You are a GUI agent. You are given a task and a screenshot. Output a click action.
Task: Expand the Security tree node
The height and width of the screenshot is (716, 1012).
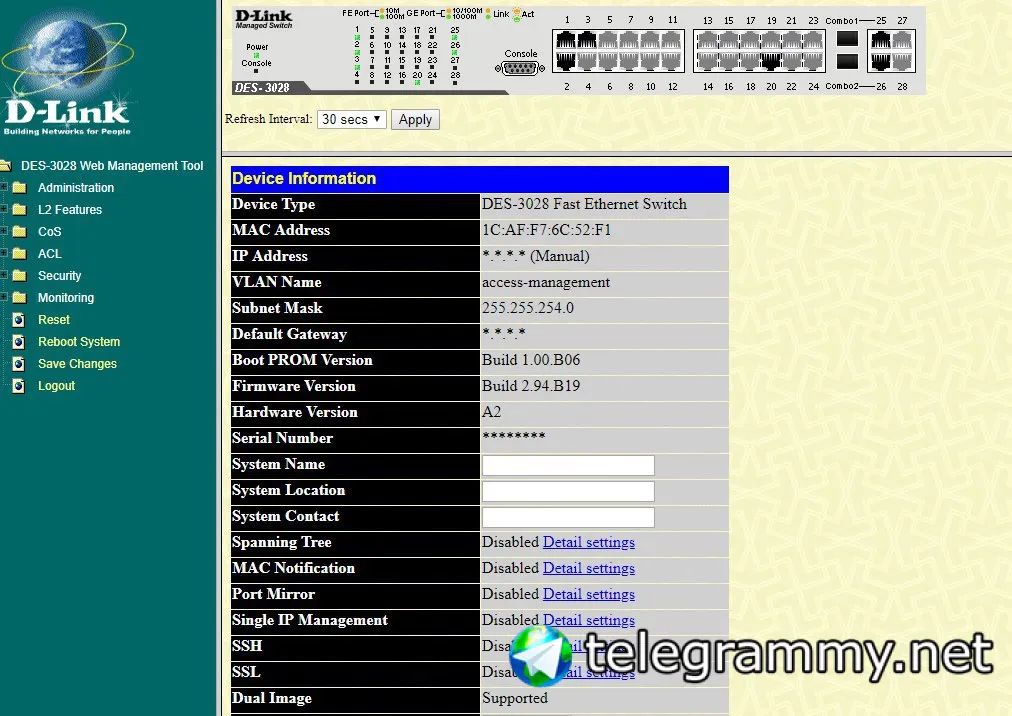click(4, 275)
